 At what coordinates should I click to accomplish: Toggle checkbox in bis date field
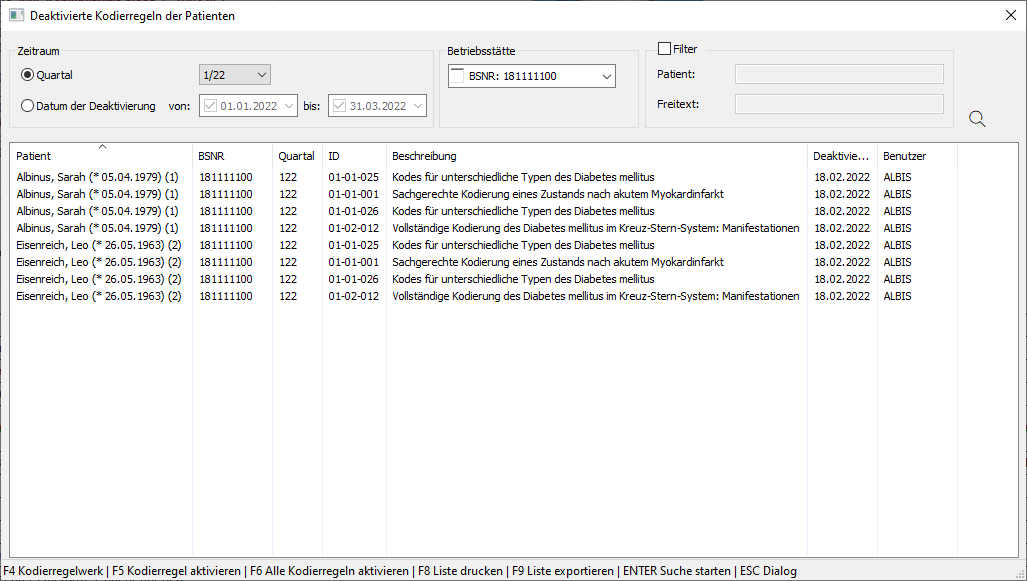339,105
